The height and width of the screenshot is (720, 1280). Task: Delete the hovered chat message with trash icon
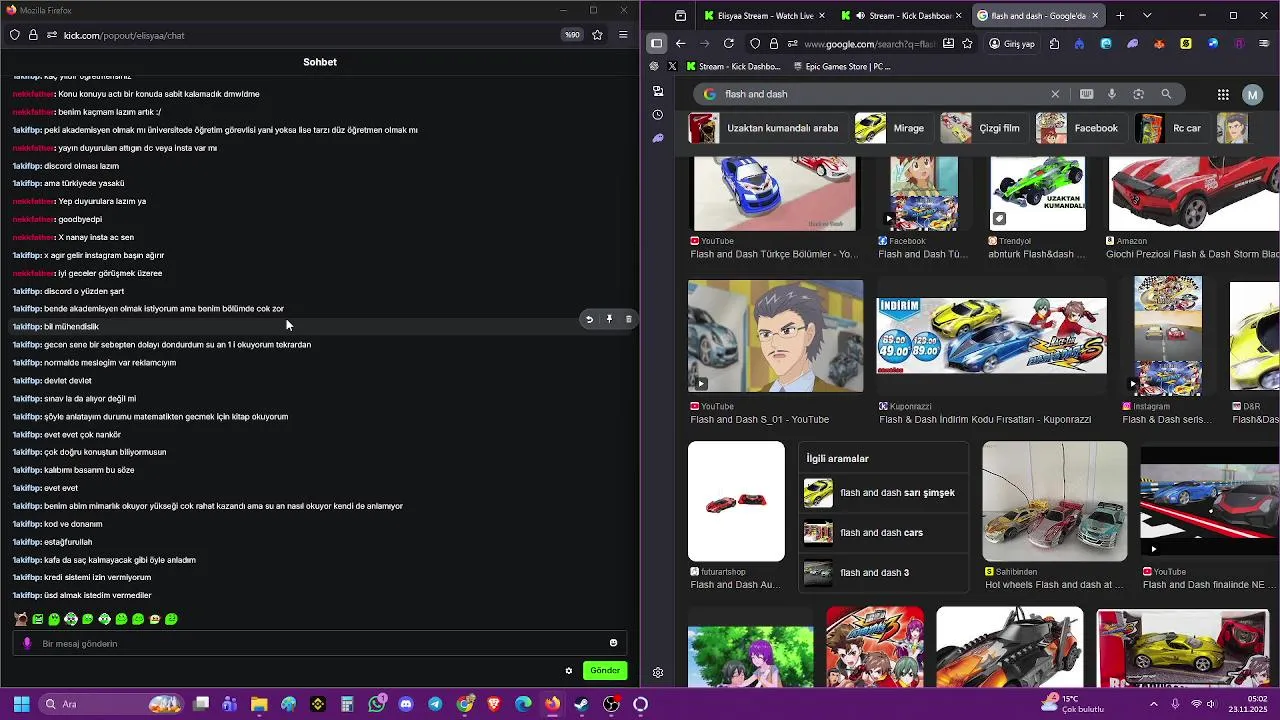(x=629, y=319)
